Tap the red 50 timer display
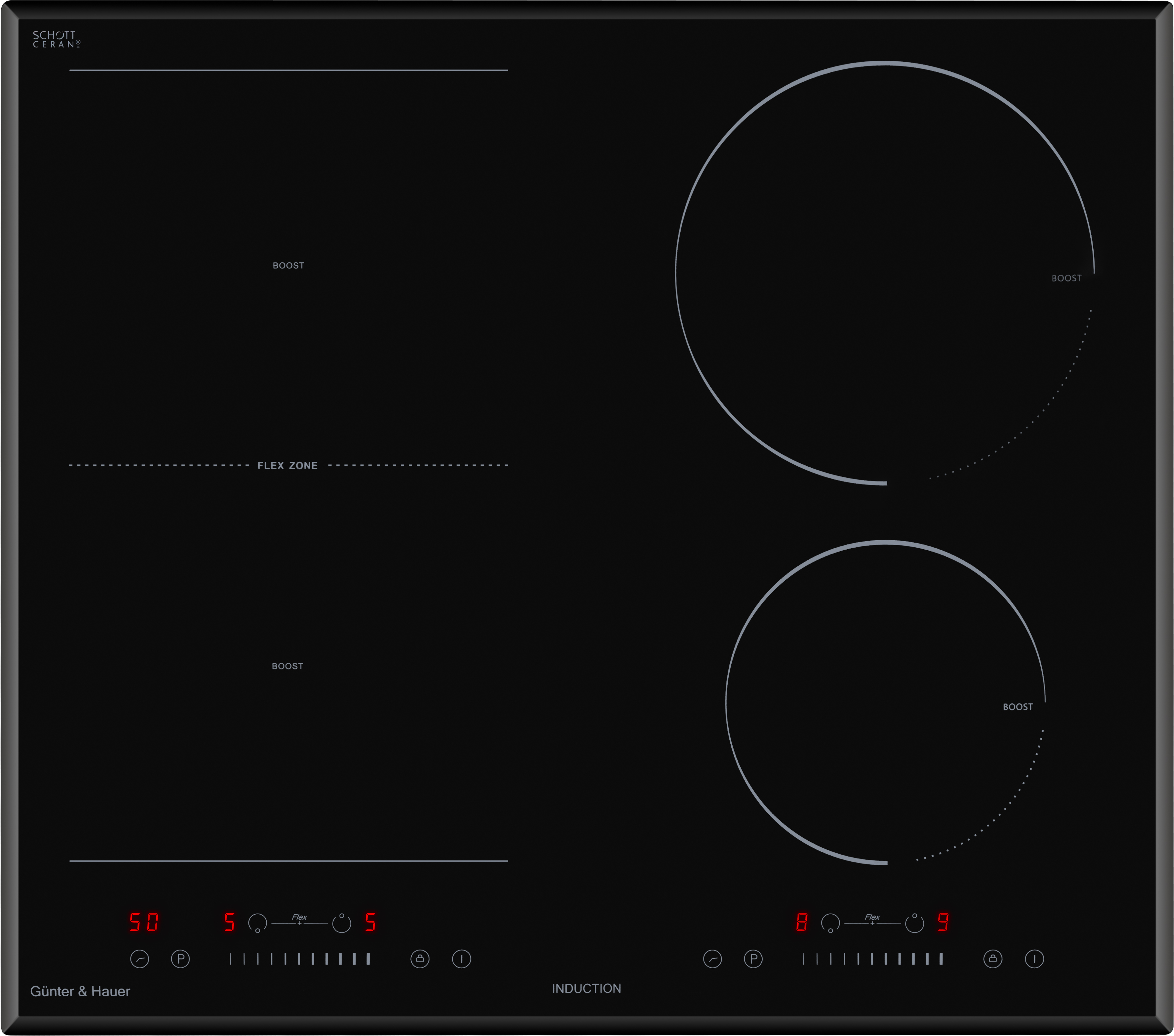The image size is (1174, 1036). click(144, 922)
